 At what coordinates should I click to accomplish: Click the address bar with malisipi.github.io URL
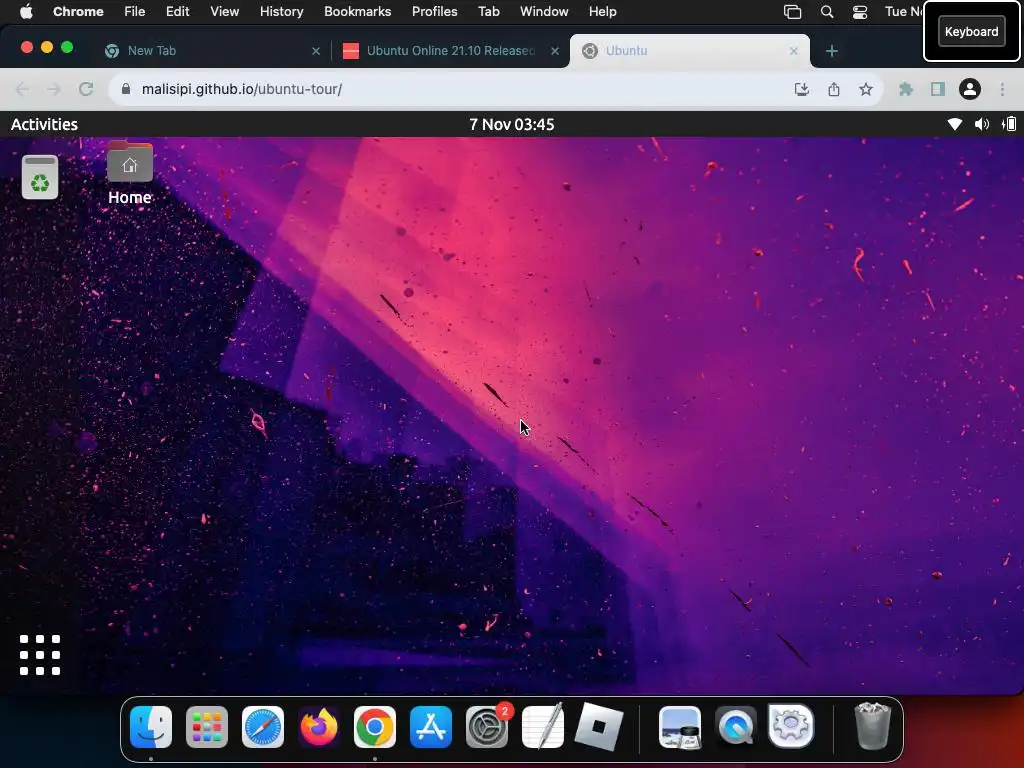(x=496, y=89)
